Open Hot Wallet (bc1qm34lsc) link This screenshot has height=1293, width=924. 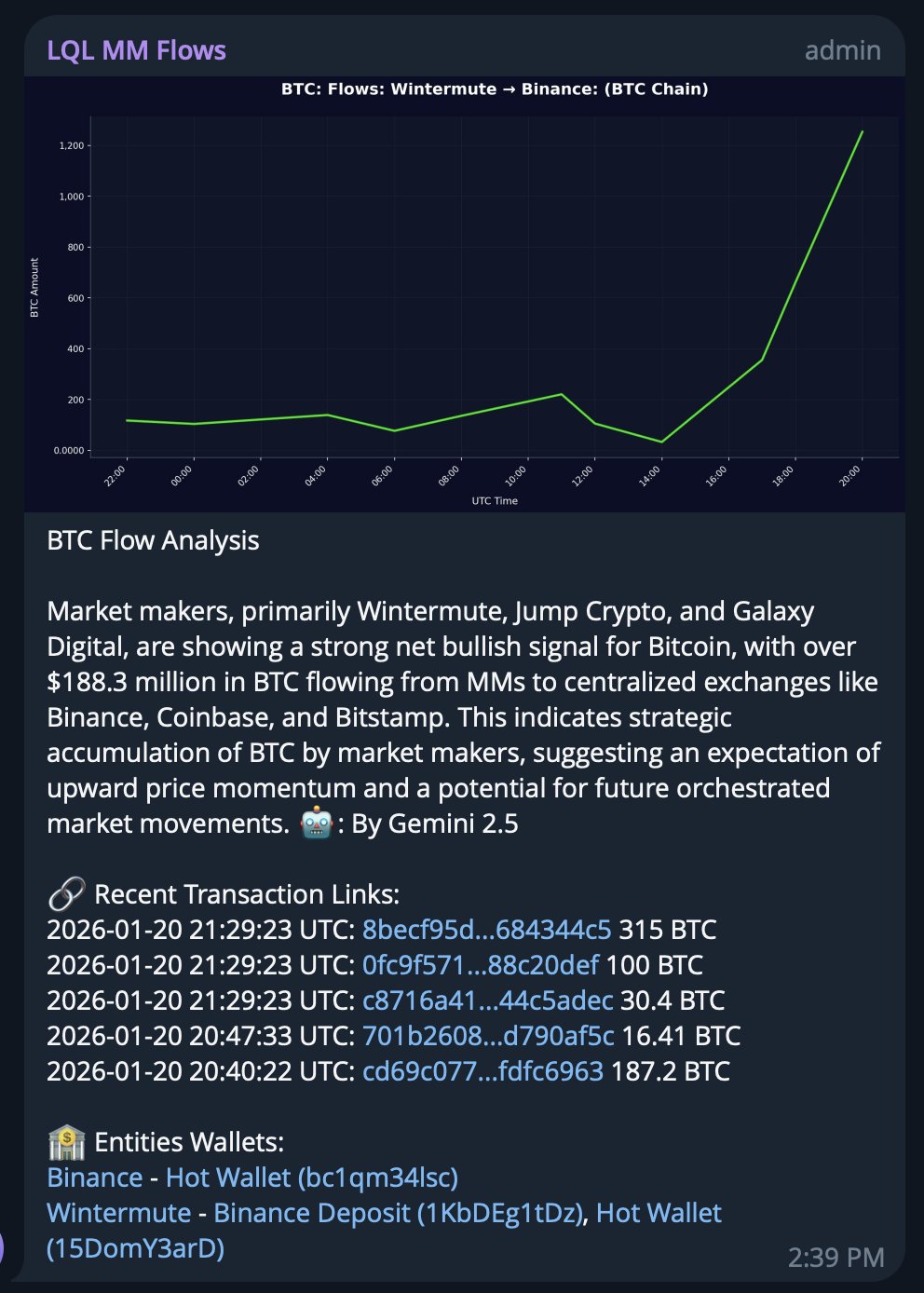312,1177
